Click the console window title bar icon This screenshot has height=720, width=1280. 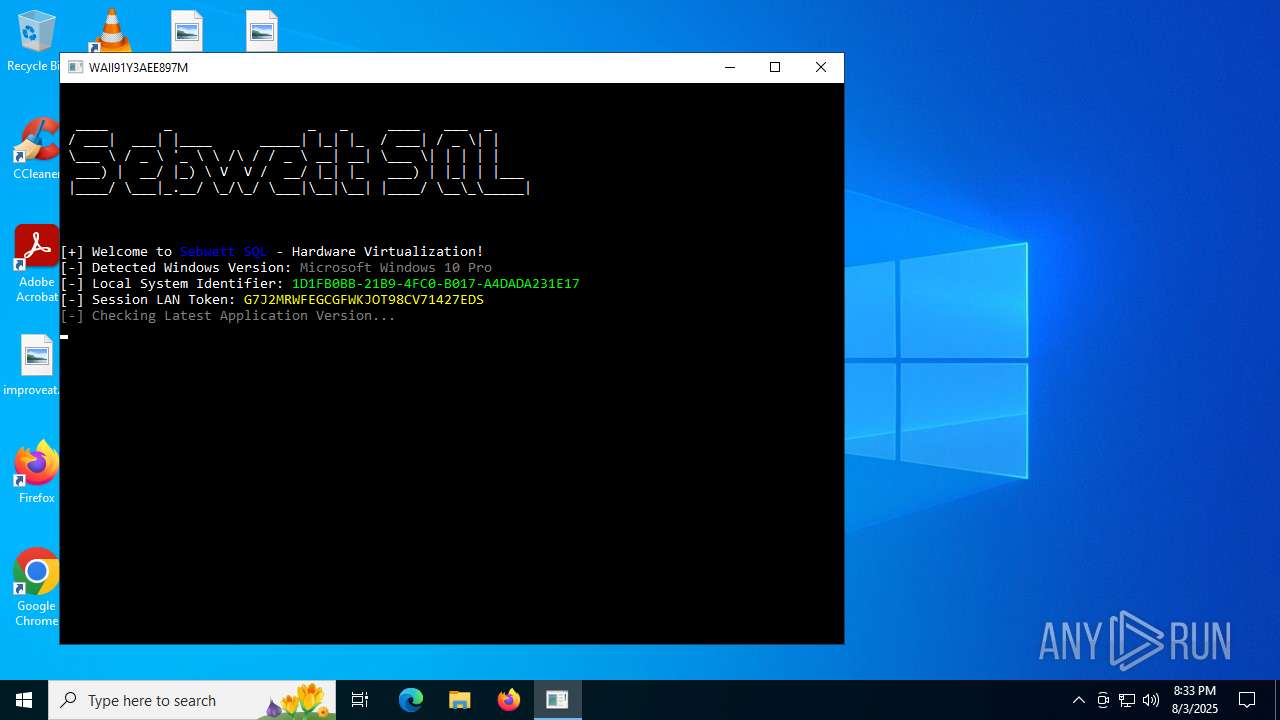[x=75, y=67]
